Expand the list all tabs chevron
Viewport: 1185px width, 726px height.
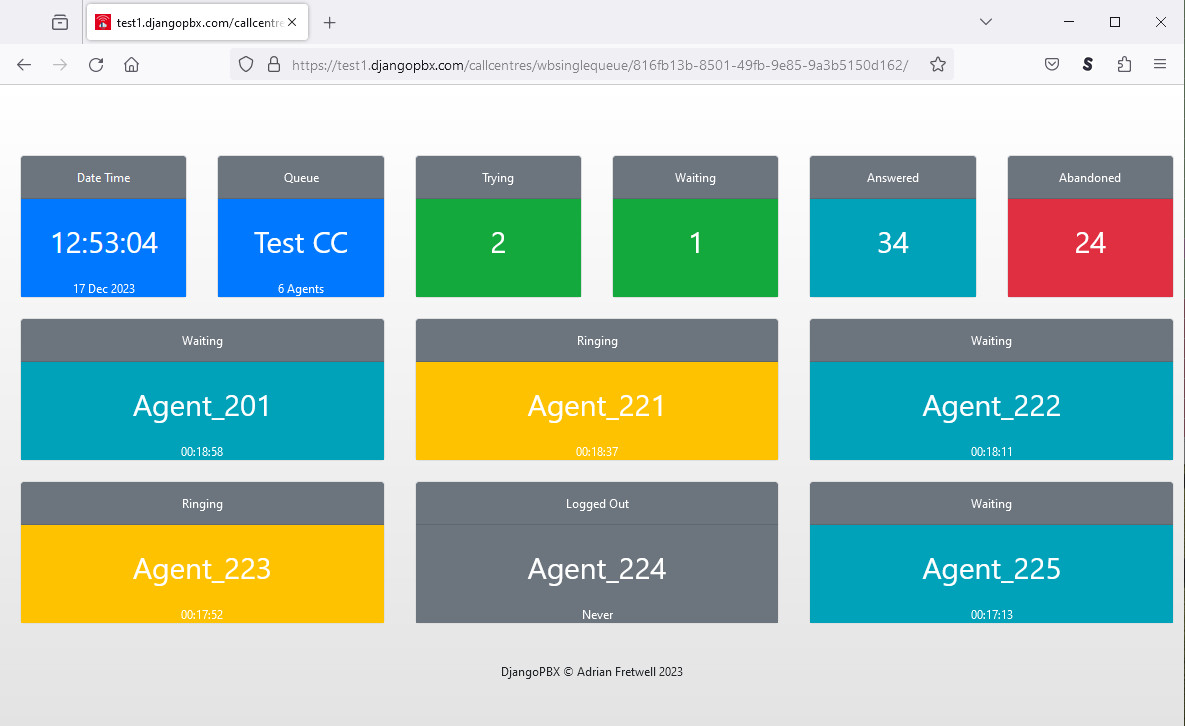pos(985,22)
